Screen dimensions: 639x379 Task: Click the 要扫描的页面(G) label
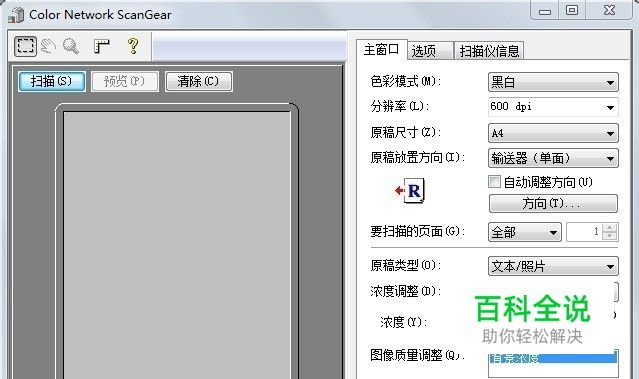click(418, 231)
